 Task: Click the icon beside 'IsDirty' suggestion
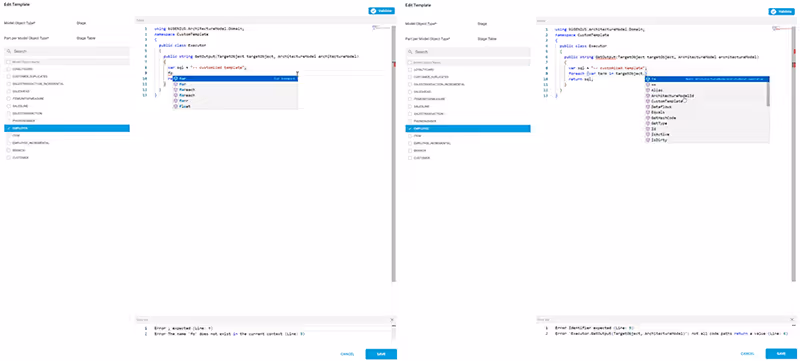pyautogui.click(x=648, y=140)
